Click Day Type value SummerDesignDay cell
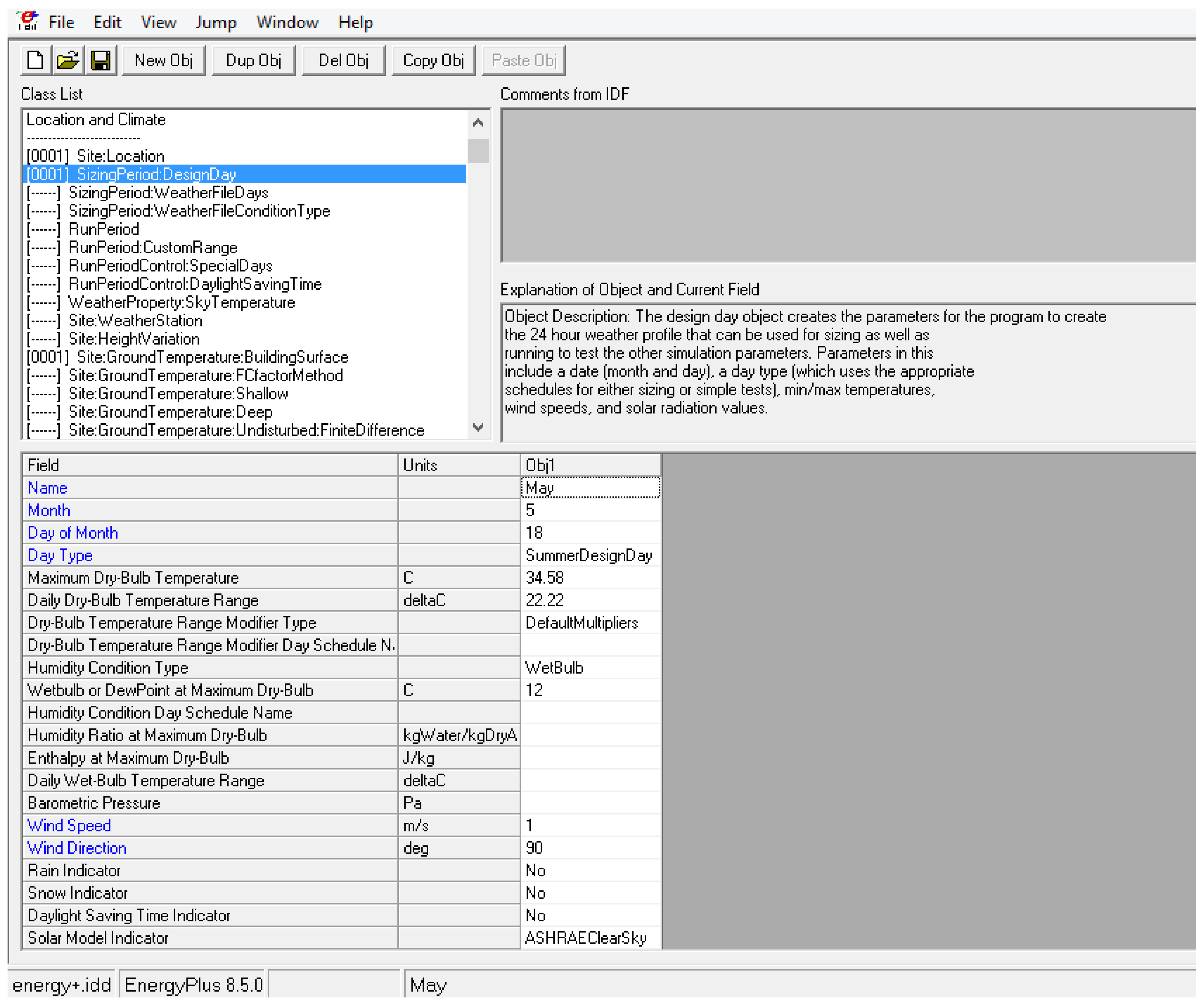 (590, 555)
